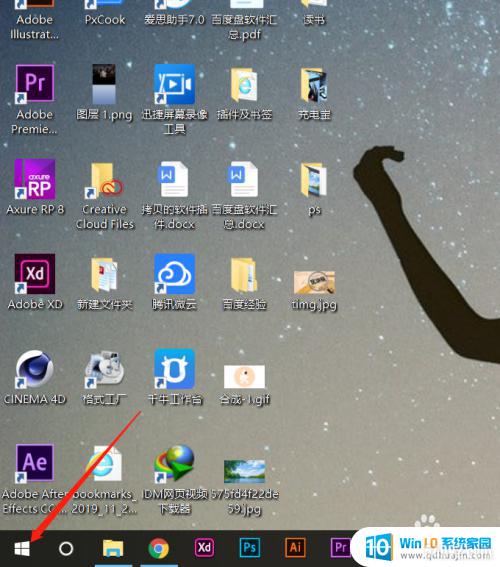Open the Windows Start menu
Screen dimensions: 500x567
coord(22,549)
